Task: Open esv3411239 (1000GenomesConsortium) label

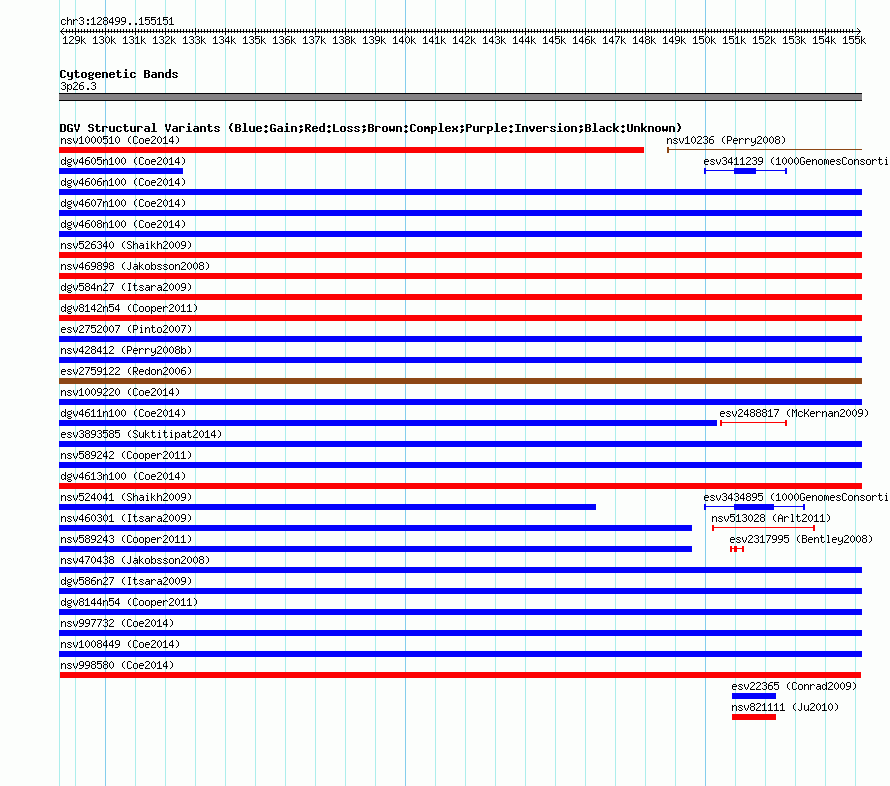Action: coord(796,161)
